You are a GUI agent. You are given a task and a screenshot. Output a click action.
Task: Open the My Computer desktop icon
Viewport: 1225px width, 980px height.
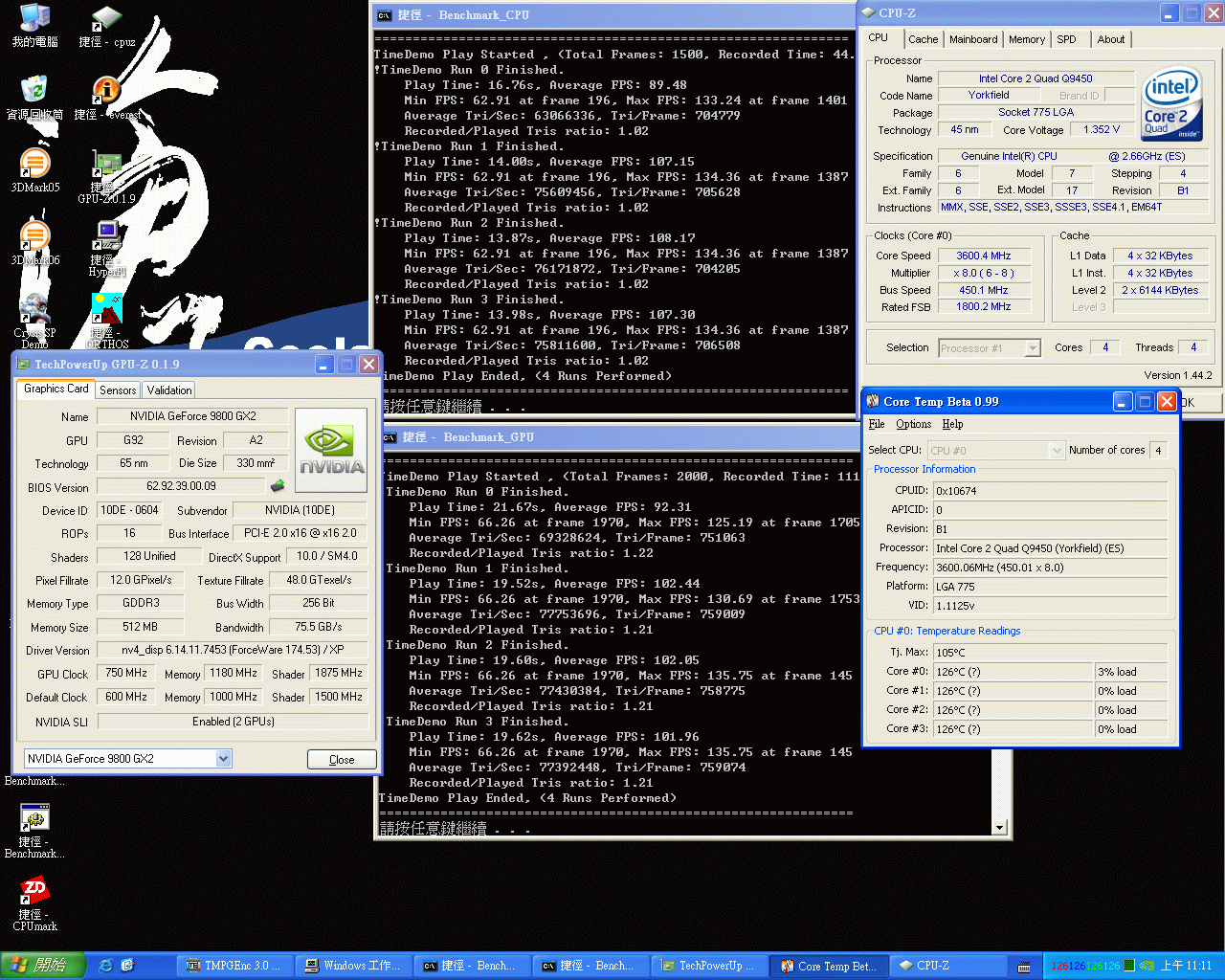tap(34, 27)
